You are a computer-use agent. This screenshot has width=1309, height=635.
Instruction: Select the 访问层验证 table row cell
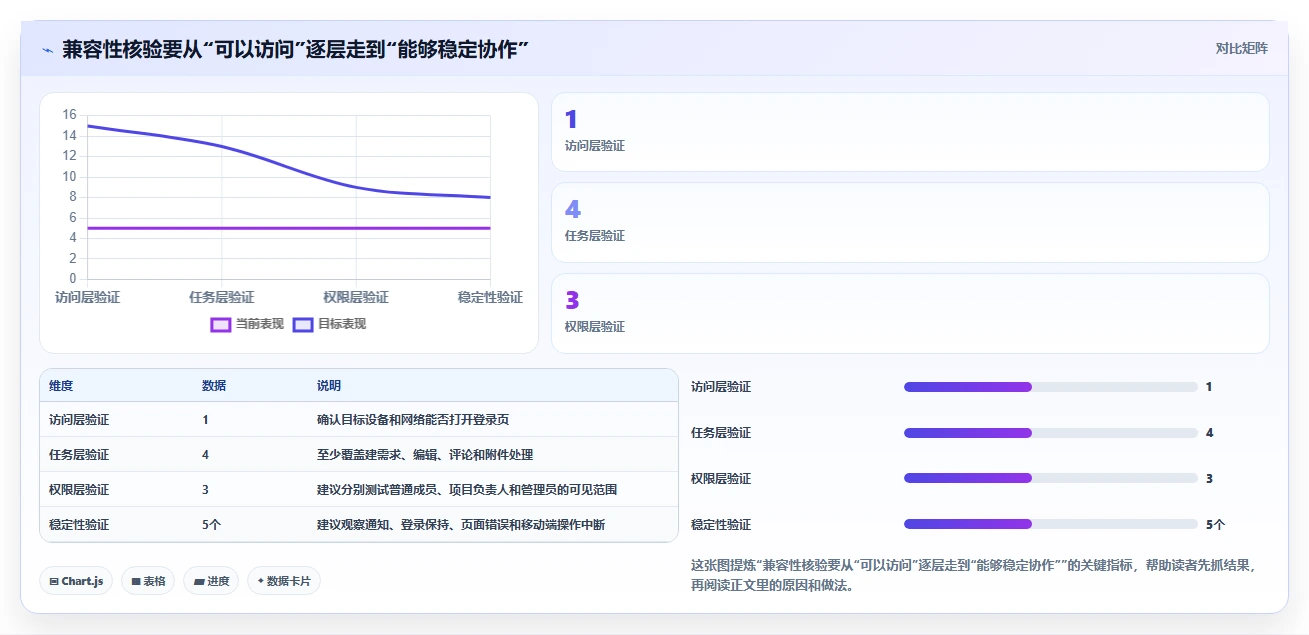point(79,420)
